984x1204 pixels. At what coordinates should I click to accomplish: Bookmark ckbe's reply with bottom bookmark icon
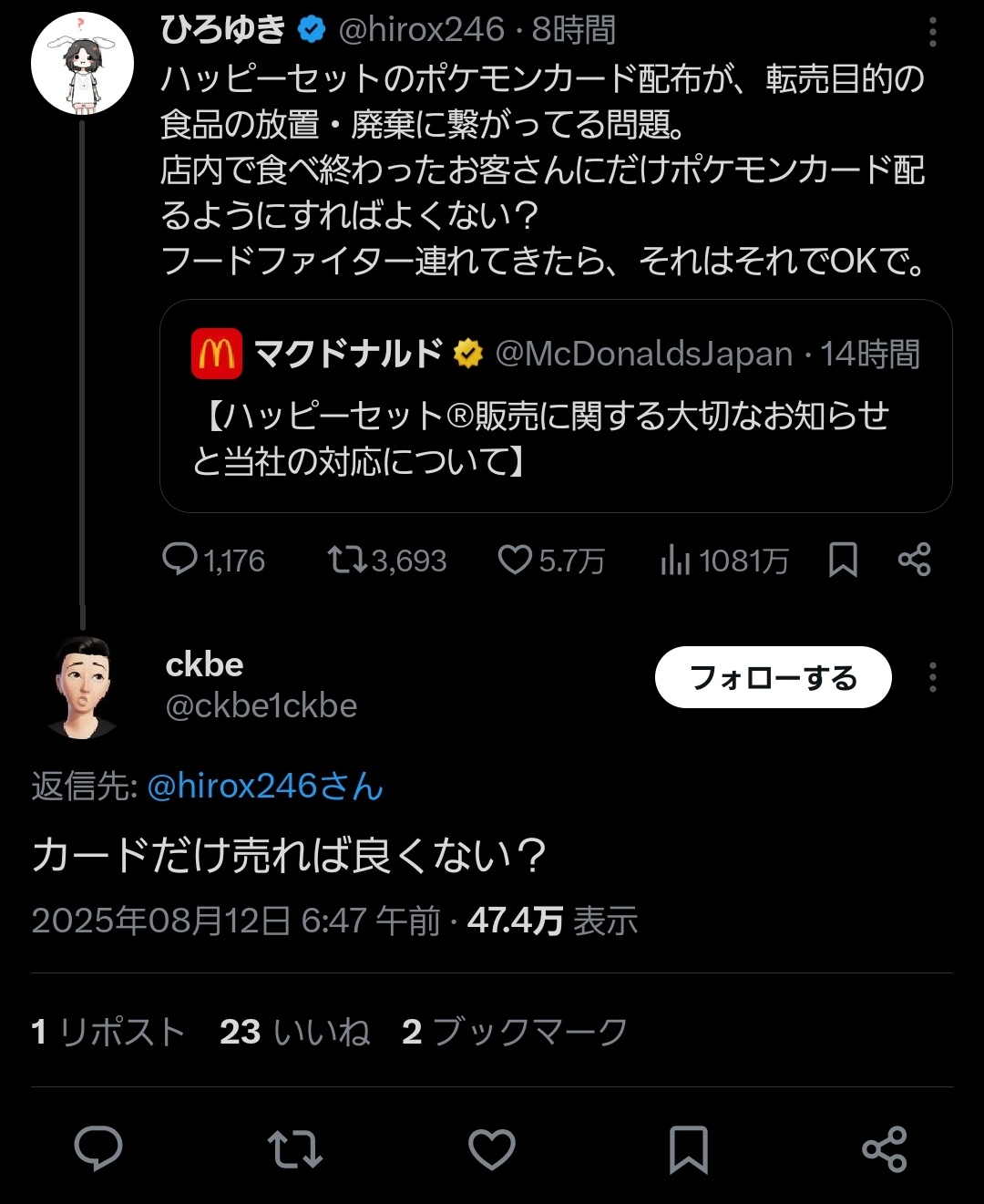point(688,1148)
